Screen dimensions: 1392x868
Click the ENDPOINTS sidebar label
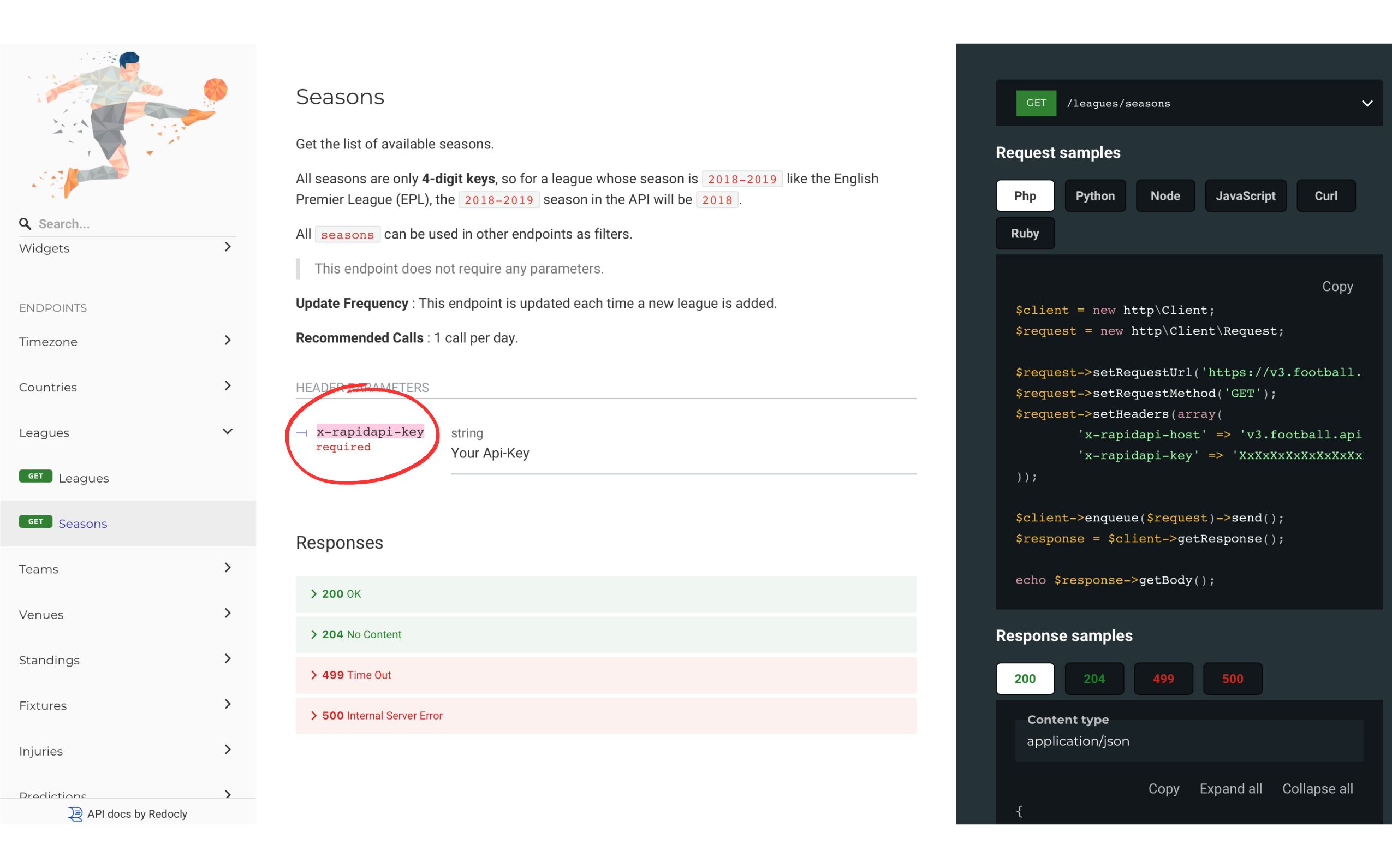[53, 308]
